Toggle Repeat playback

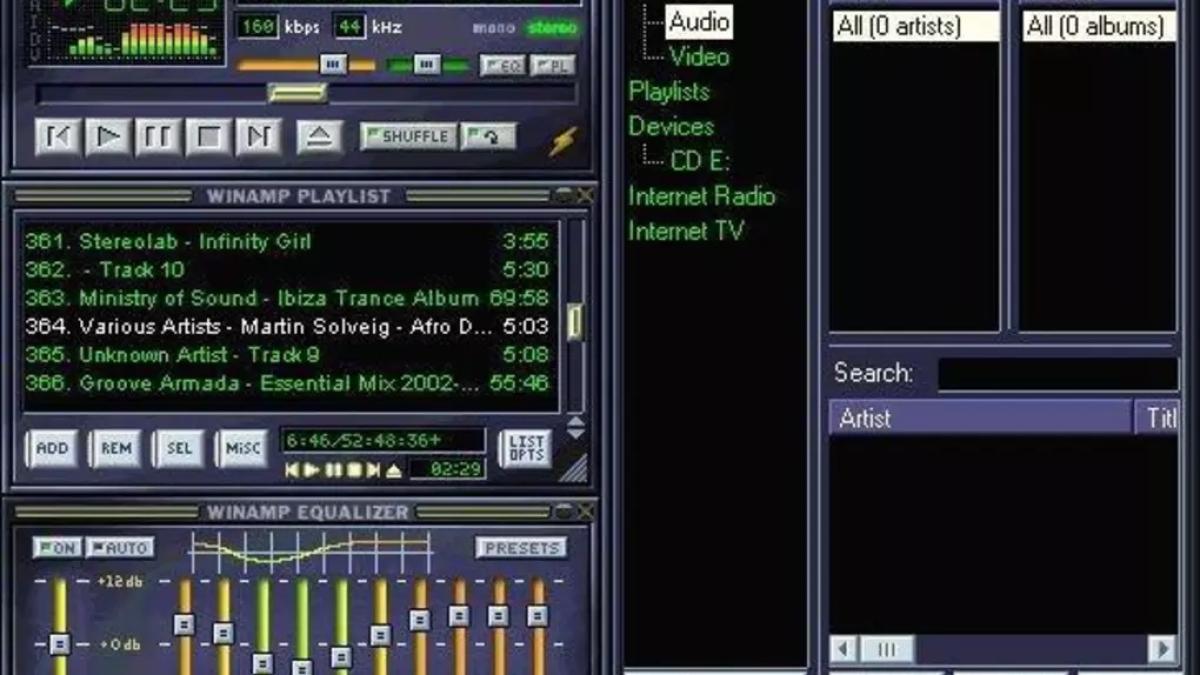(x=489, y=135)
